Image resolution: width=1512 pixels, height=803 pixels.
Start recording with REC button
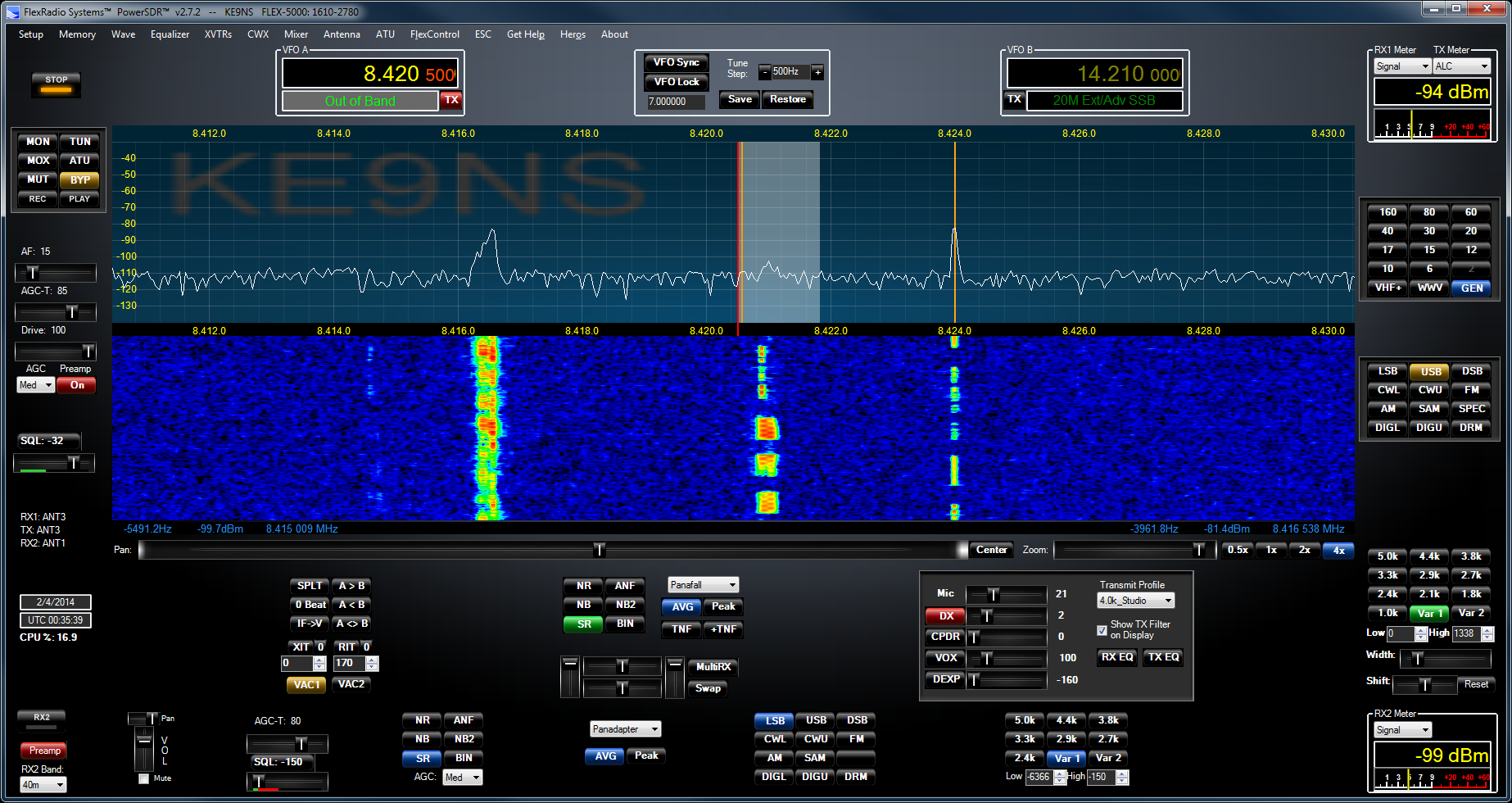coord(38,199)
